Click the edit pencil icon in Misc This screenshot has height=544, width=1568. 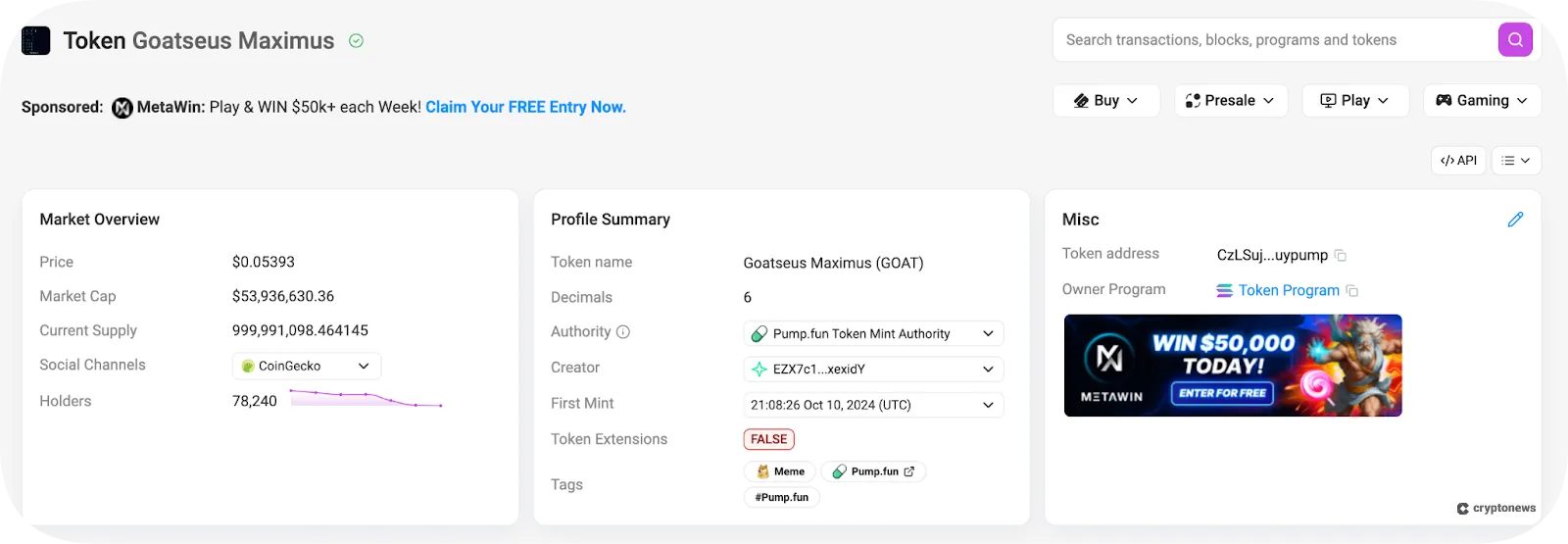1515,220
